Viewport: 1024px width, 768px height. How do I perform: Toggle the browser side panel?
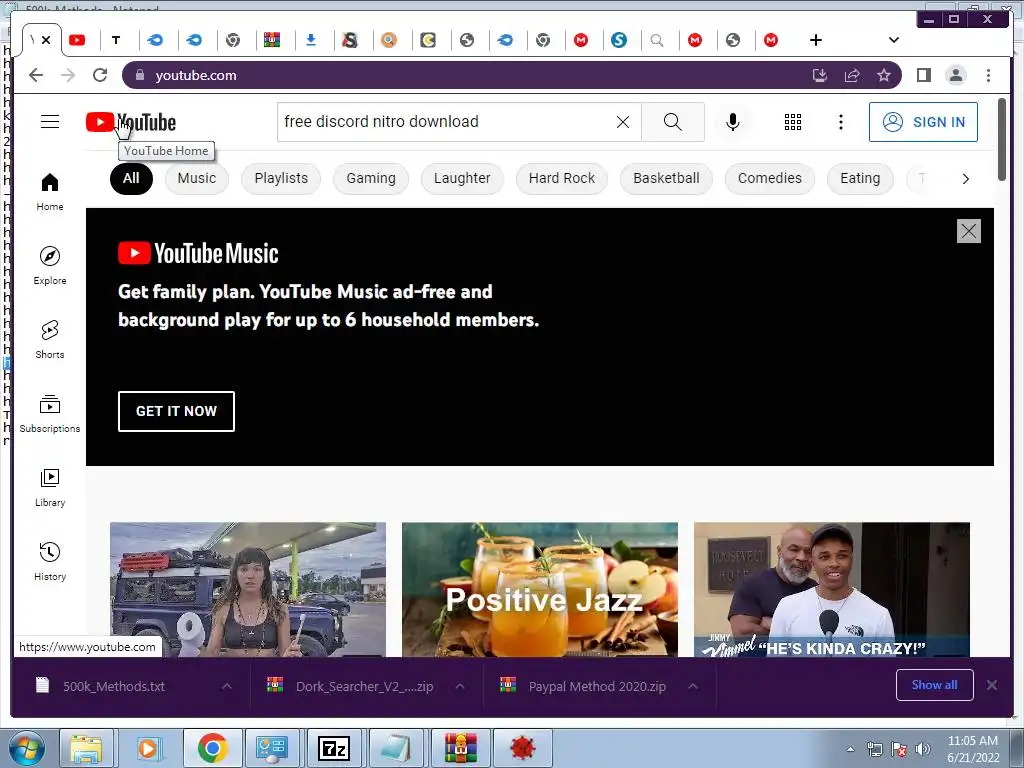point(923,75)
